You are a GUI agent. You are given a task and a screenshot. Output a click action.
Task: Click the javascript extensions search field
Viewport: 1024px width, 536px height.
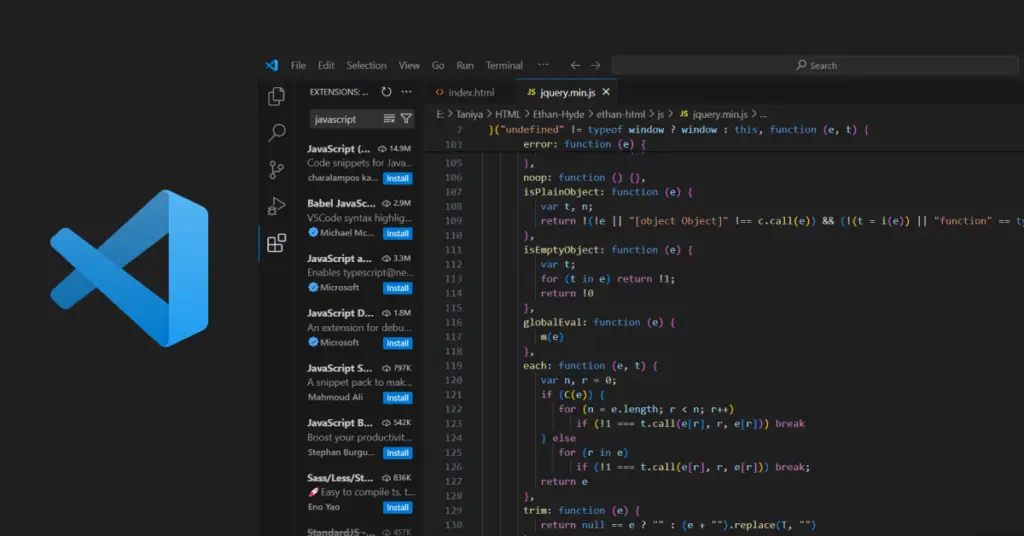click(340, 119)
